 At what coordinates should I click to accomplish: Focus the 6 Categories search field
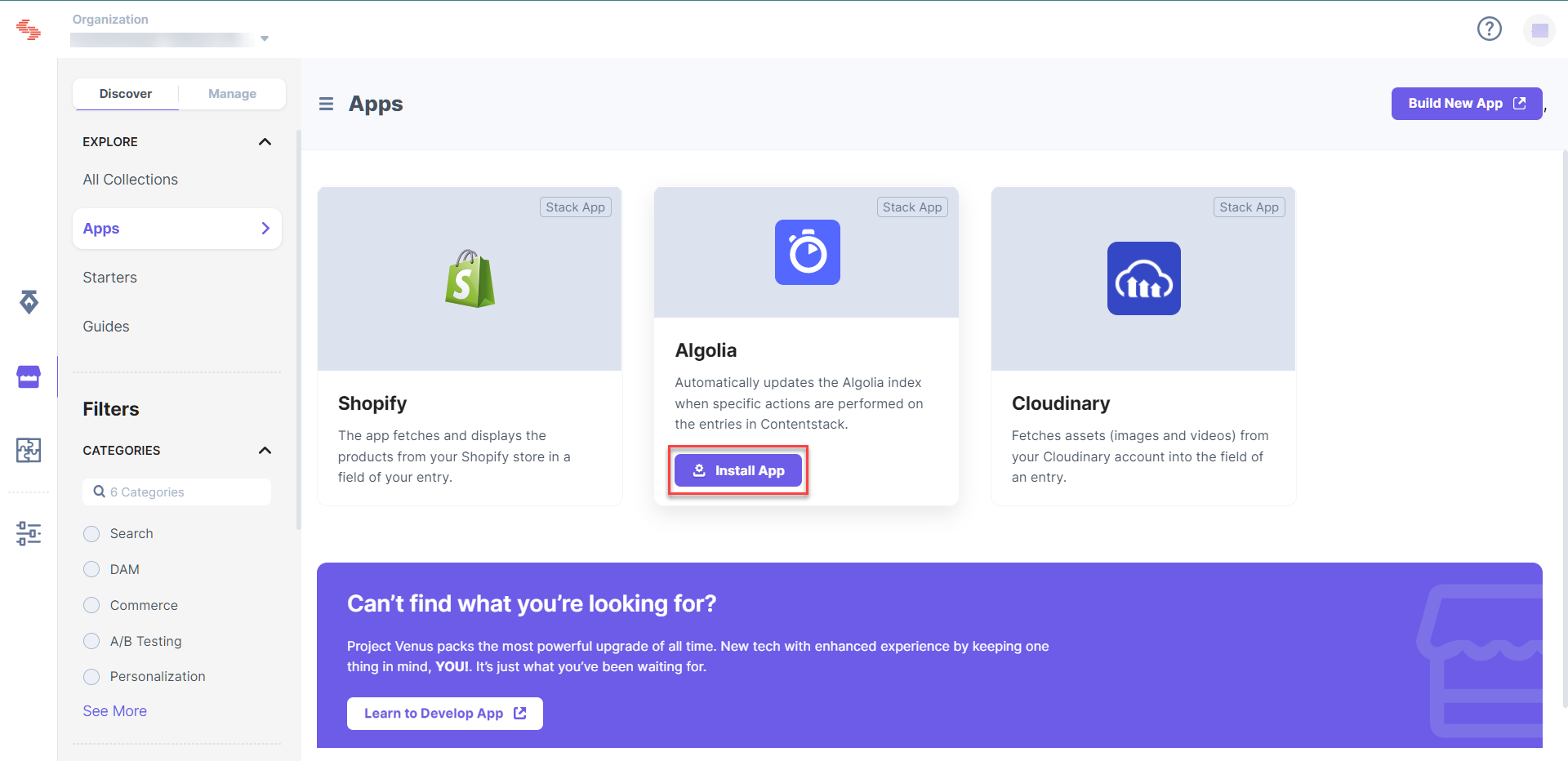[177, 492]
